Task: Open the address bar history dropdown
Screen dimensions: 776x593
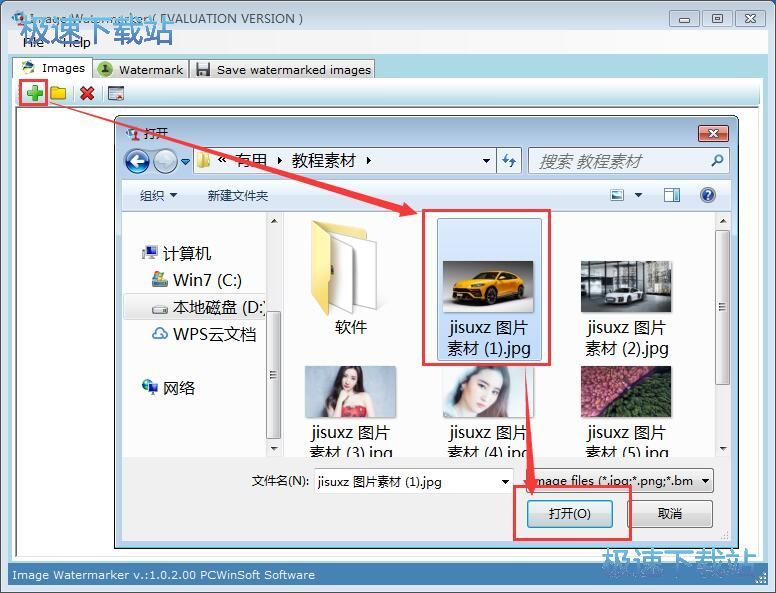Action: click(486, 161)
